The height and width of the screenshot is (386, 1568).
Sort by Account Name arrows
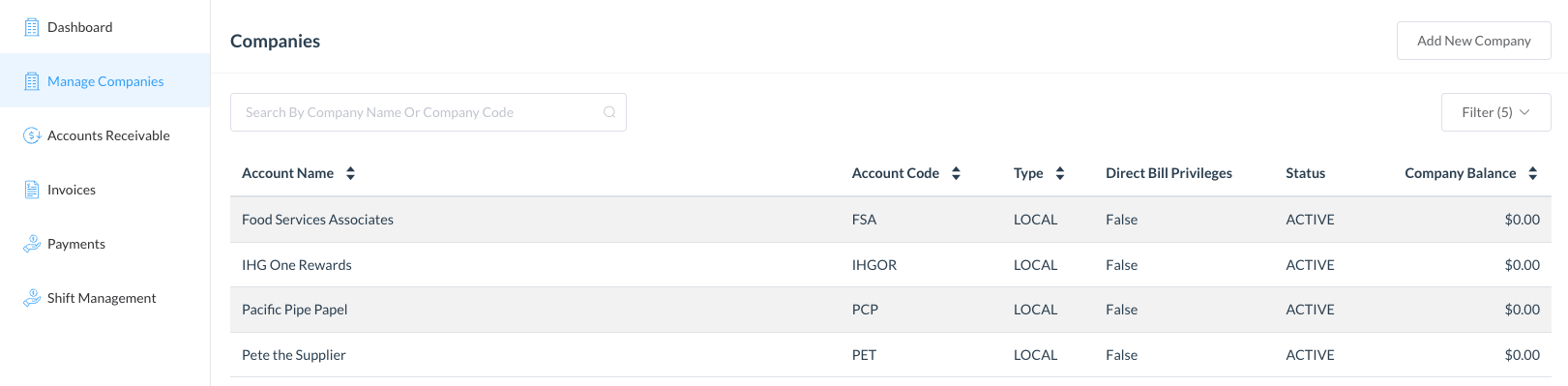point(350,173)
